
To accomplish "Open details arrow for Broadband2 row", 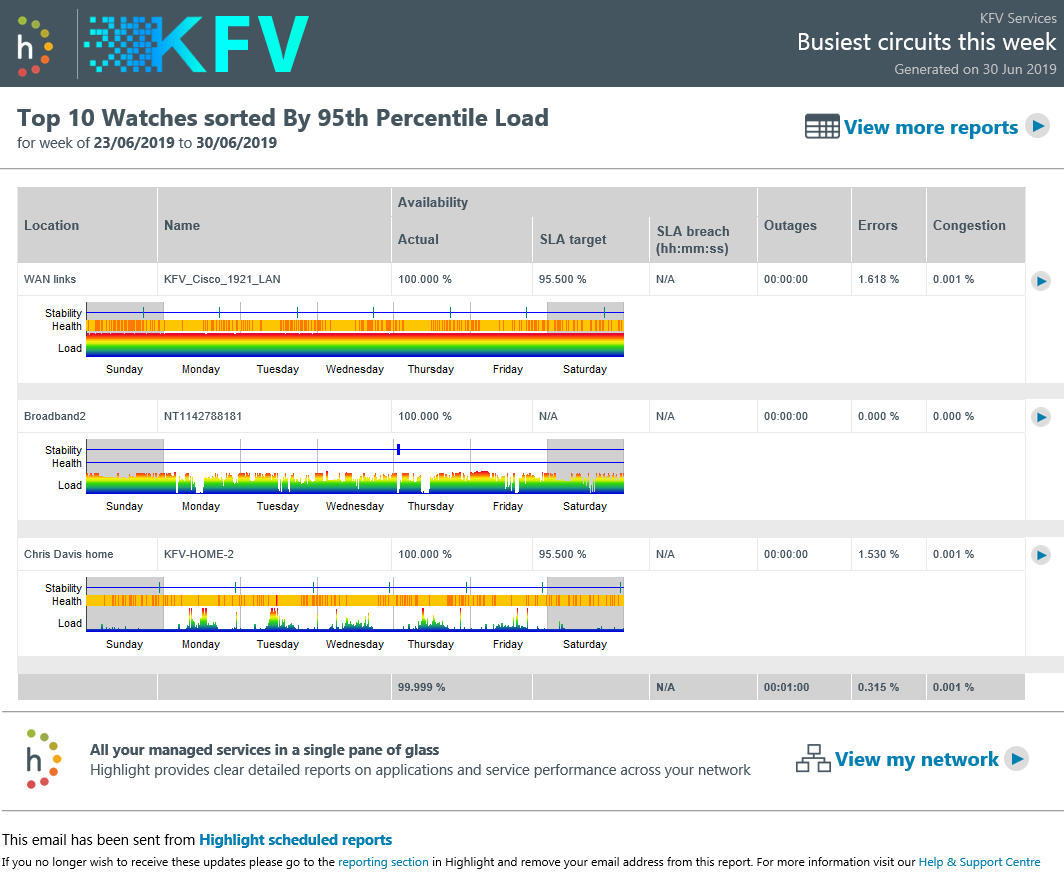I will pos(1040,417).
